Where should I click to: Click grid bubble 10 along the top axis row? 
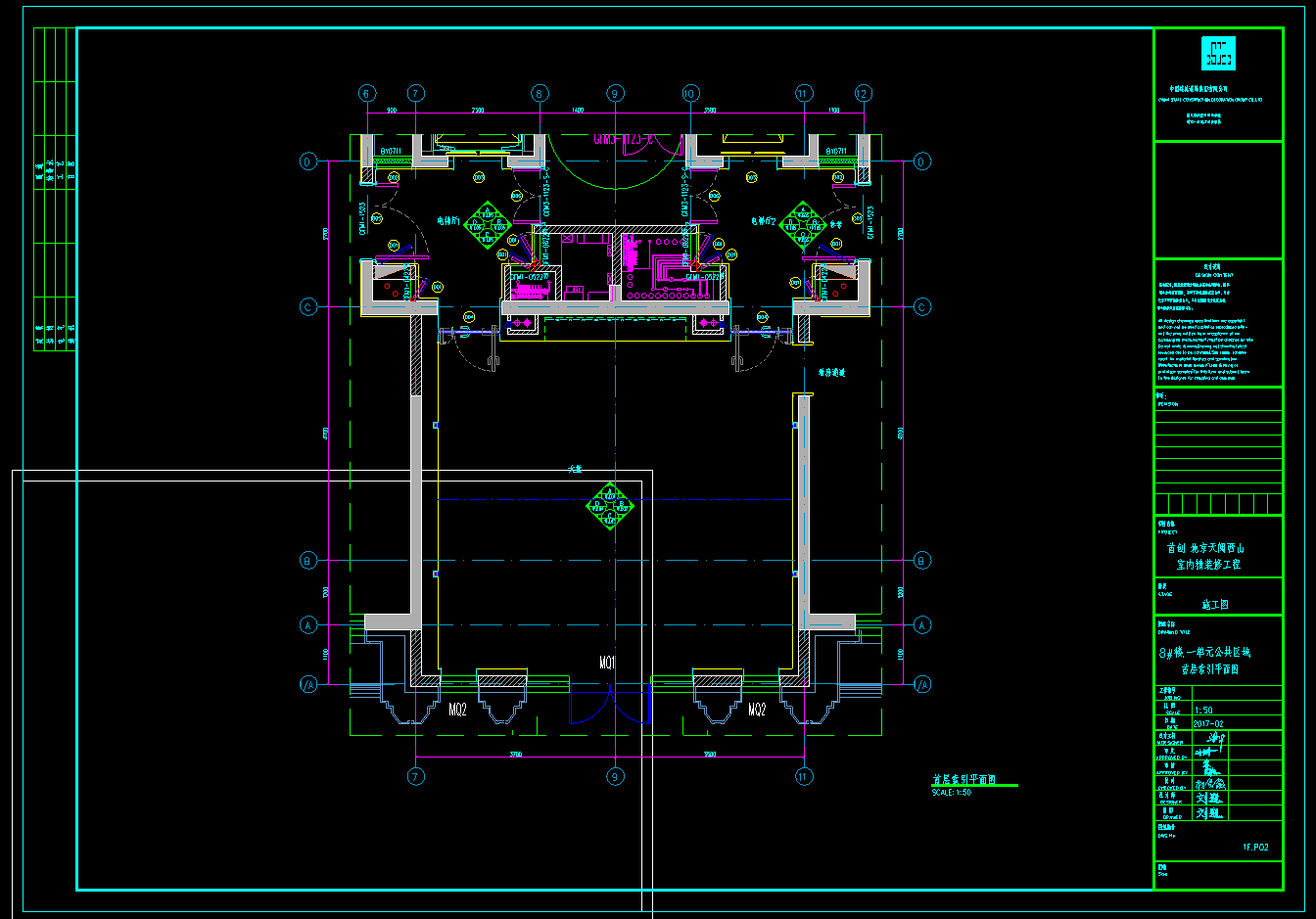coord(690,94)
